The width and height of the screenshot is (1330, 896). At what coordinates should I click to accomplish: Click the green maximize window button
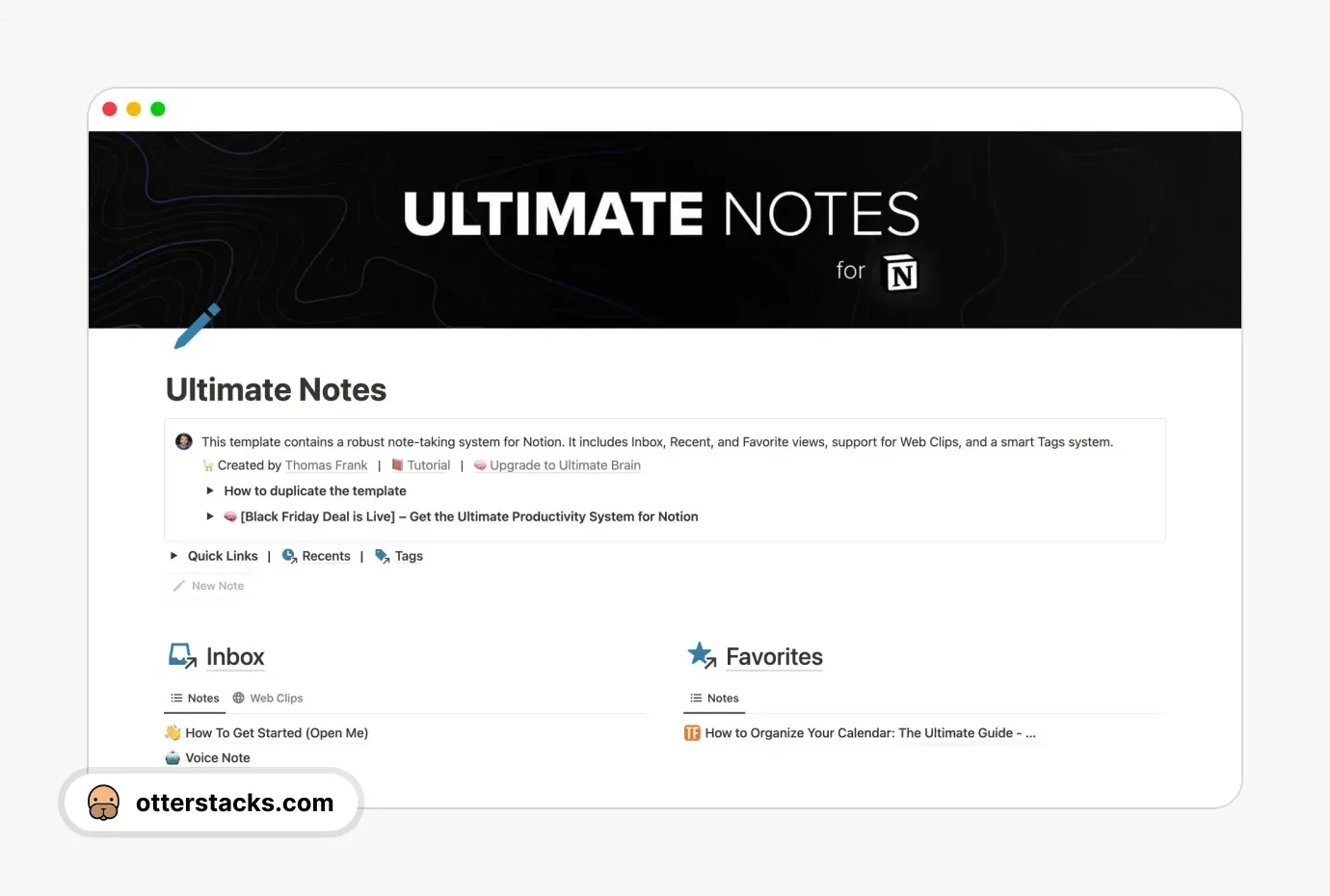pos(158,109)
